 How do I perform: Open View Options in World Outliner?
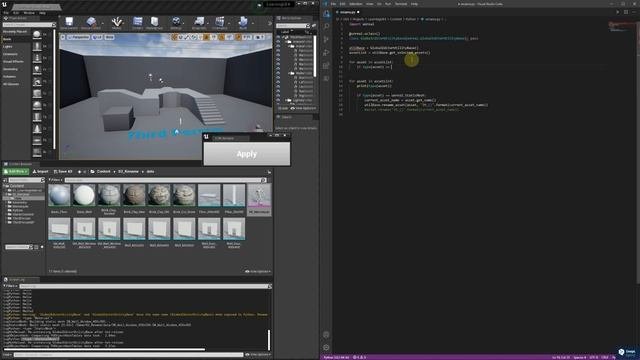[x=303, y=108]
